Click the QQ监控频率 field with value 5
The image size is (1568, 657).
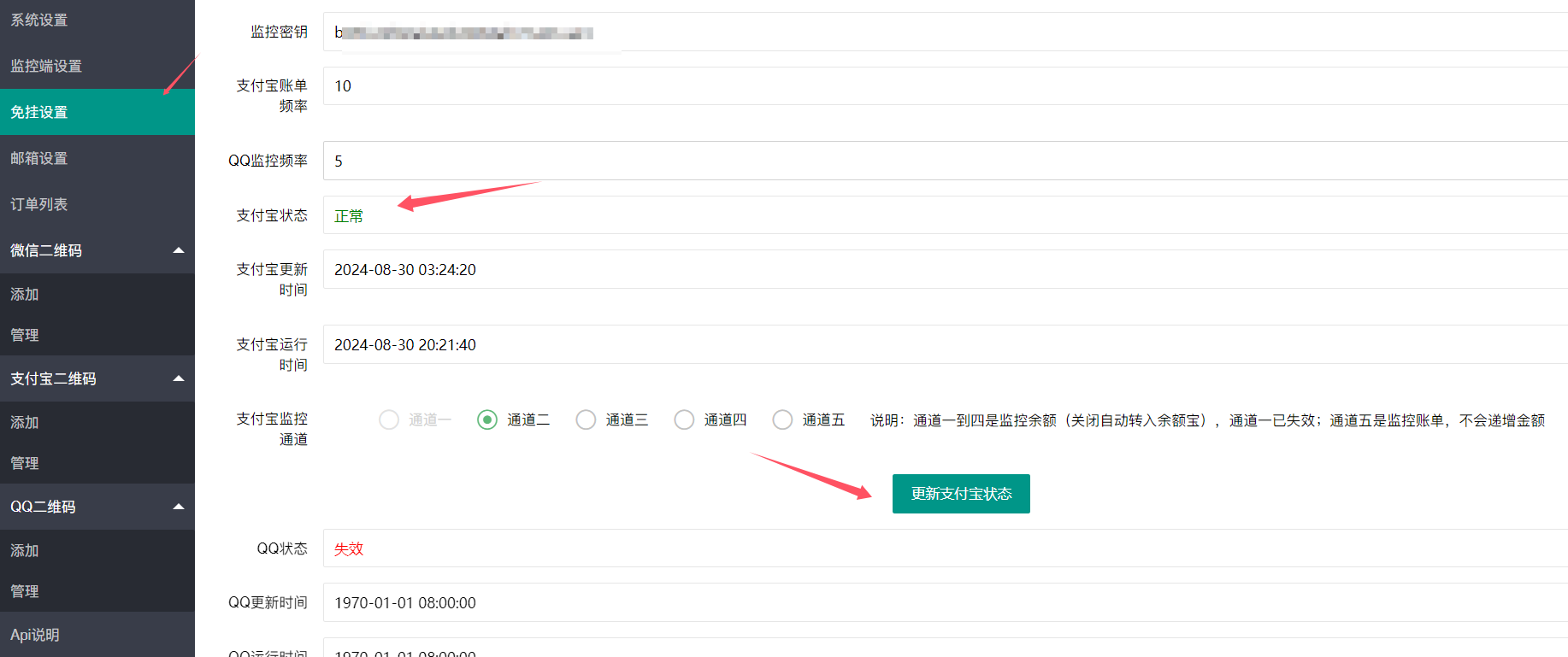tap(946, 161)
